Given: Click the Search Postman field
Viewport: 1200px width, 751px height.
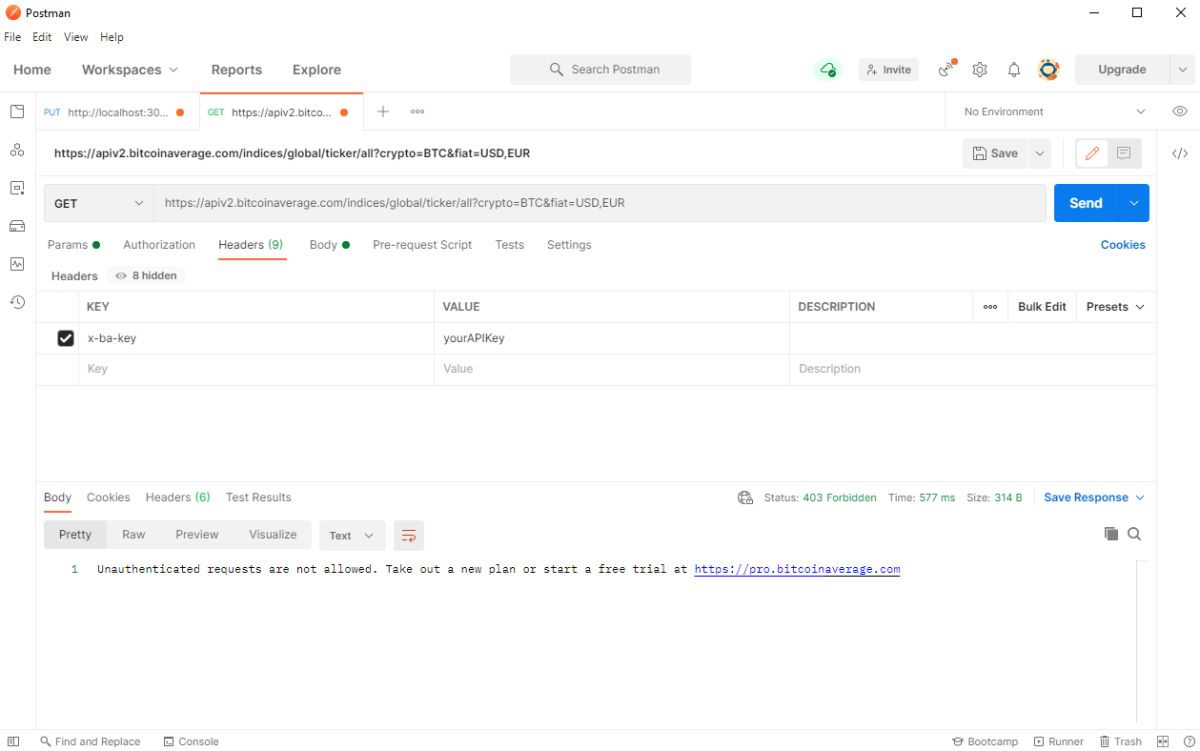Looking at the screenshot, I should point(600,70).
